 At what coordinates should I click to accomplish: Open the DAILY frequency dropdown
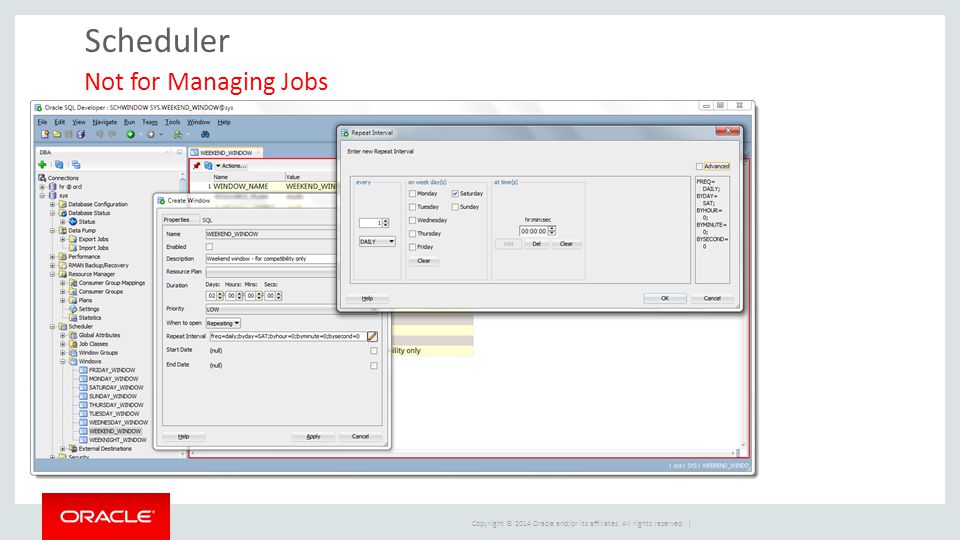377,242
